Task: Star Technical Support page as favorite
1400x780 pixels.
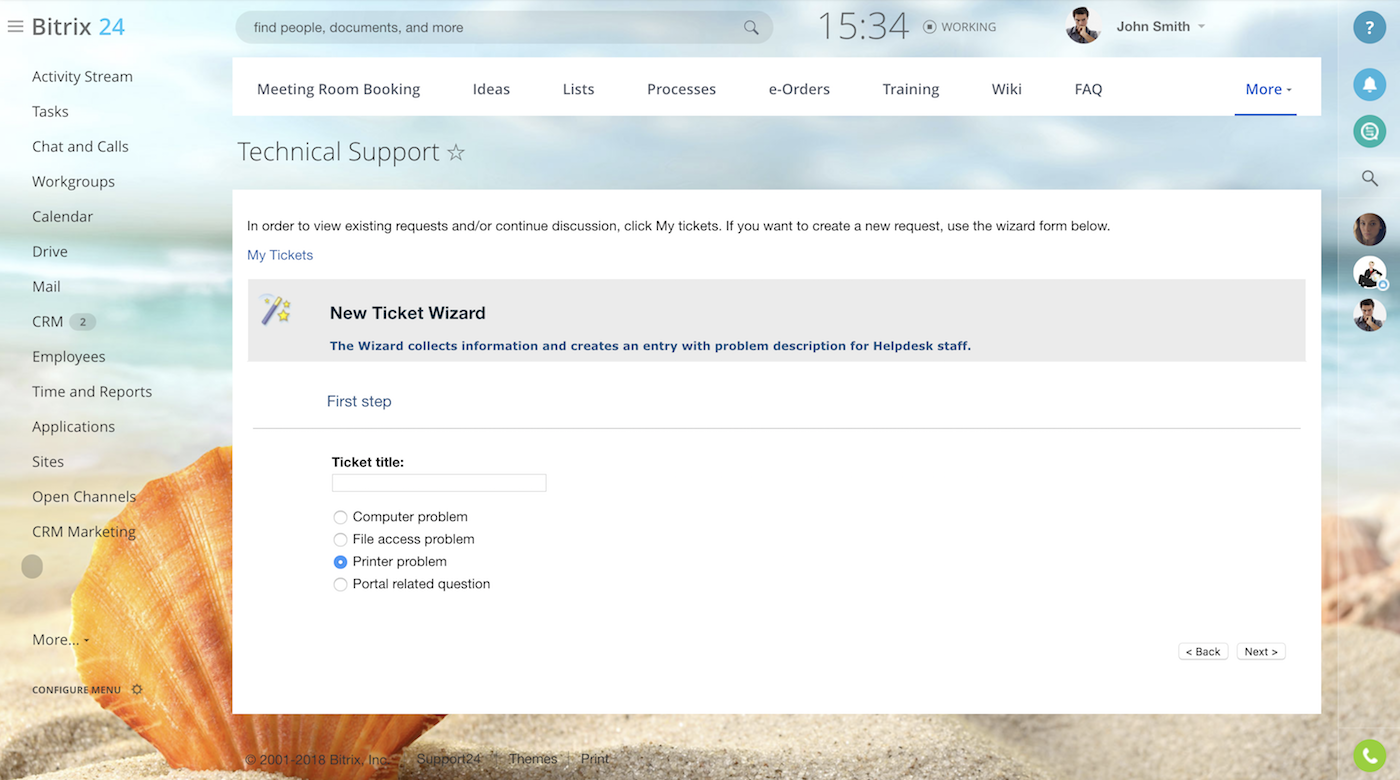Action: coord(456,153)
